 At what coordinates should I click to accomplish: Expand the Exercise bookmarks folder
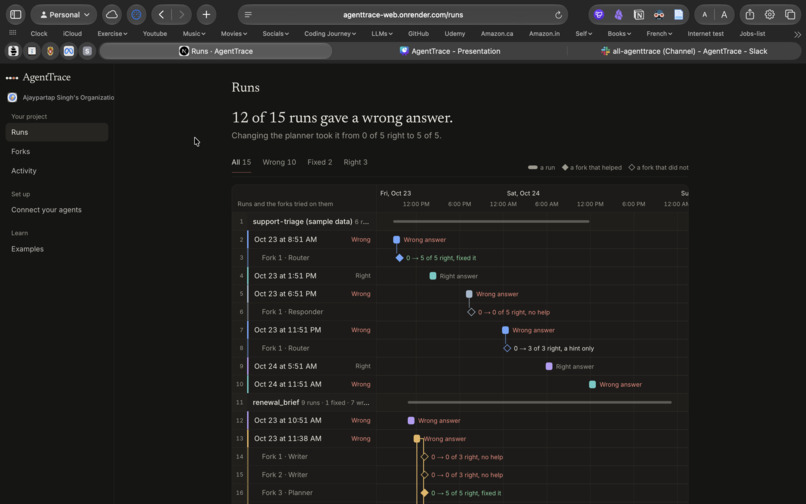pyautogui.click(x=112, y=33)
